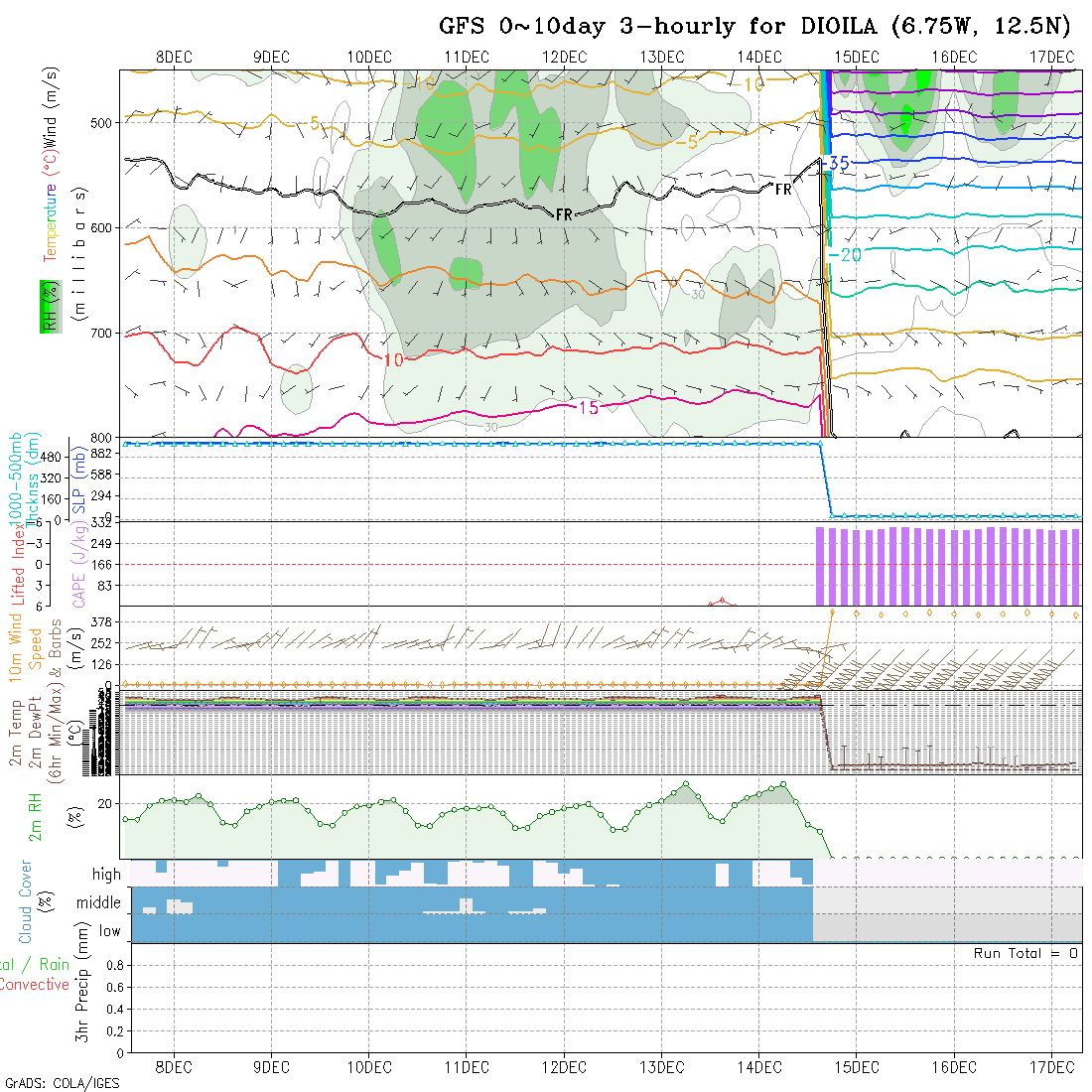The width and height of the screenshot is (1092, 1092).
Task: Click the CAPE (J/kg) axis label
Action: click(x=78, y=564)
